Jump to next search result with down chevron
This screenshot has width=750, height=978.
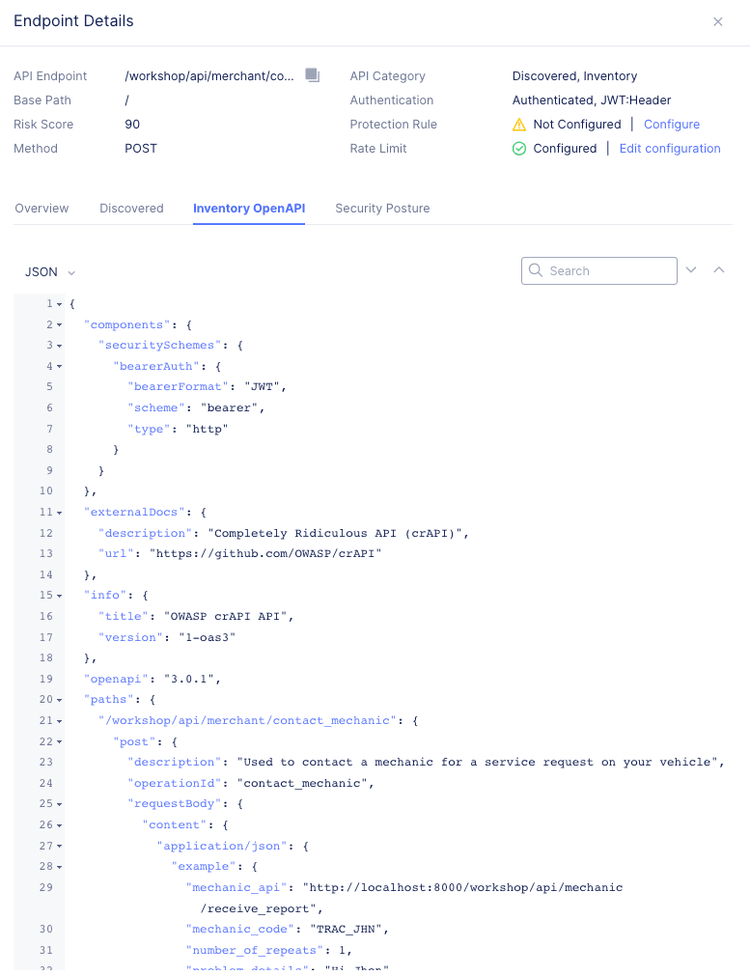point(692,271)
